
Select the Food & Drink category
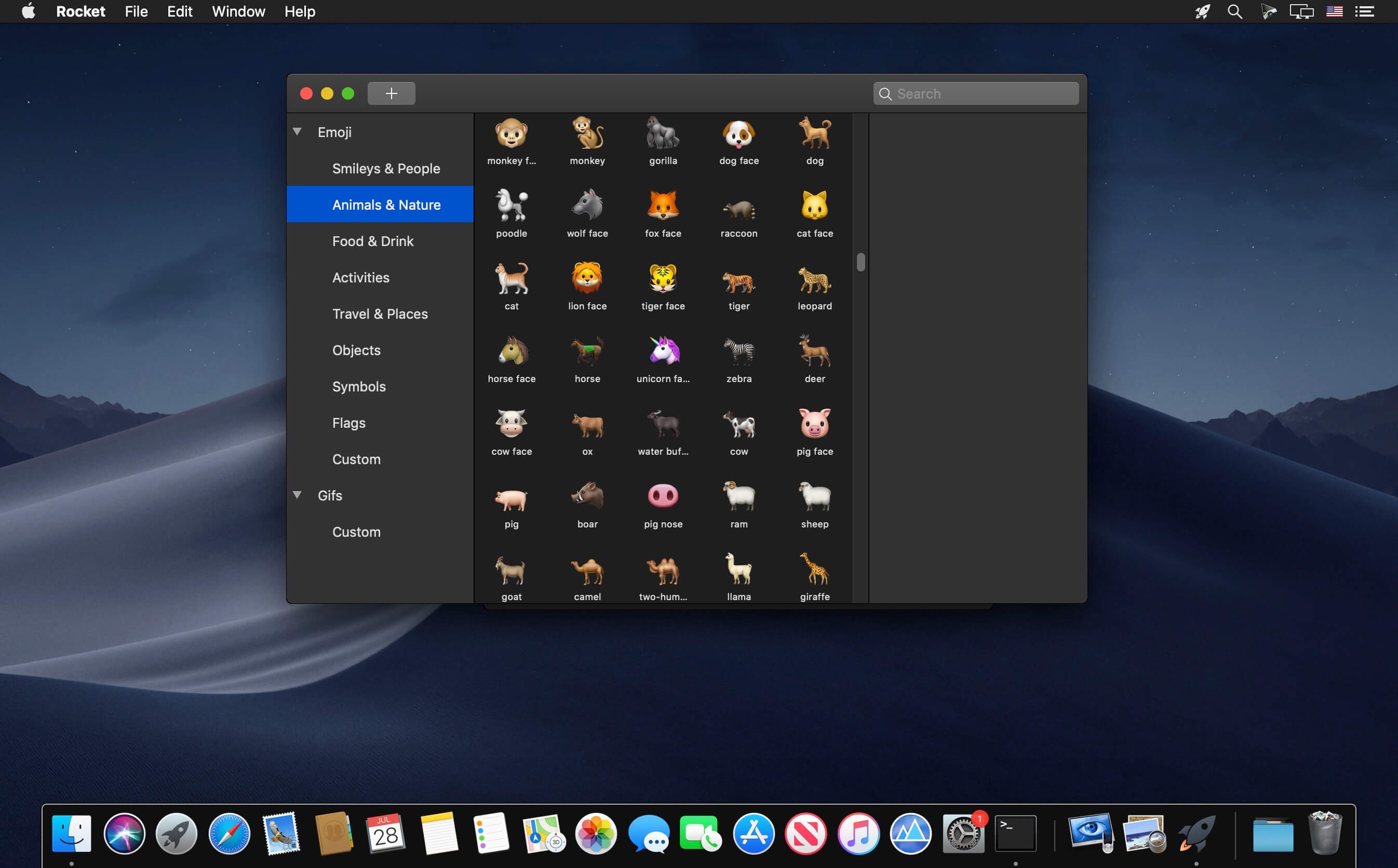tap(372, 241)
